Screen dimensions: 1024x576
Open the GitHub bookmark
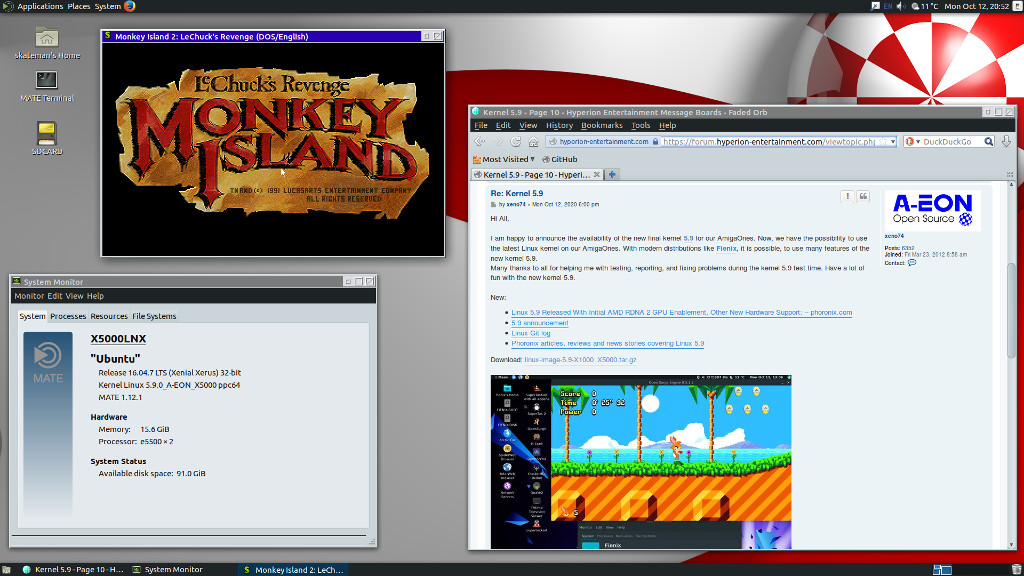(560, 159)
